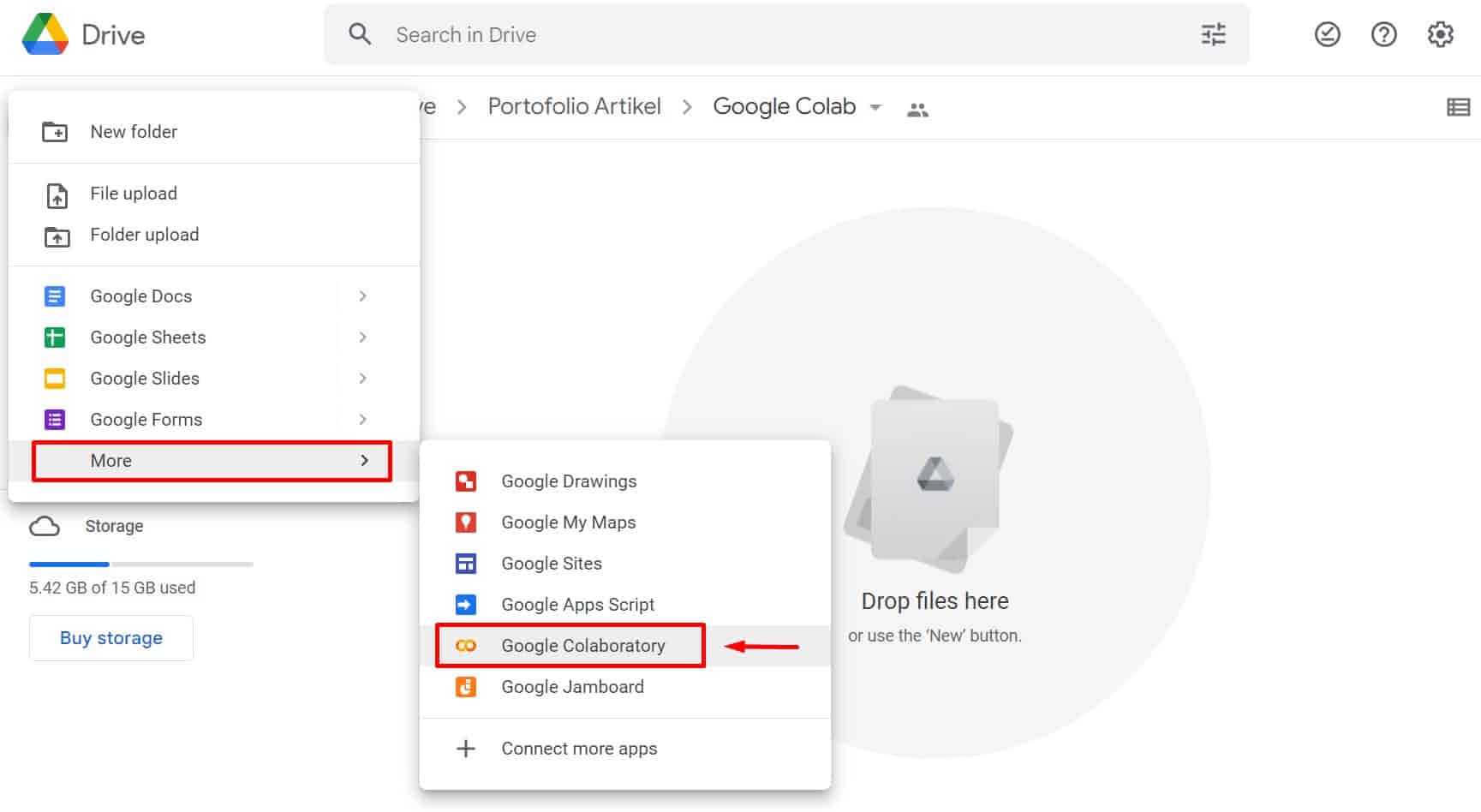Open the Google Colab folder dropdown
1481x812 pixels.
point(875,107)
